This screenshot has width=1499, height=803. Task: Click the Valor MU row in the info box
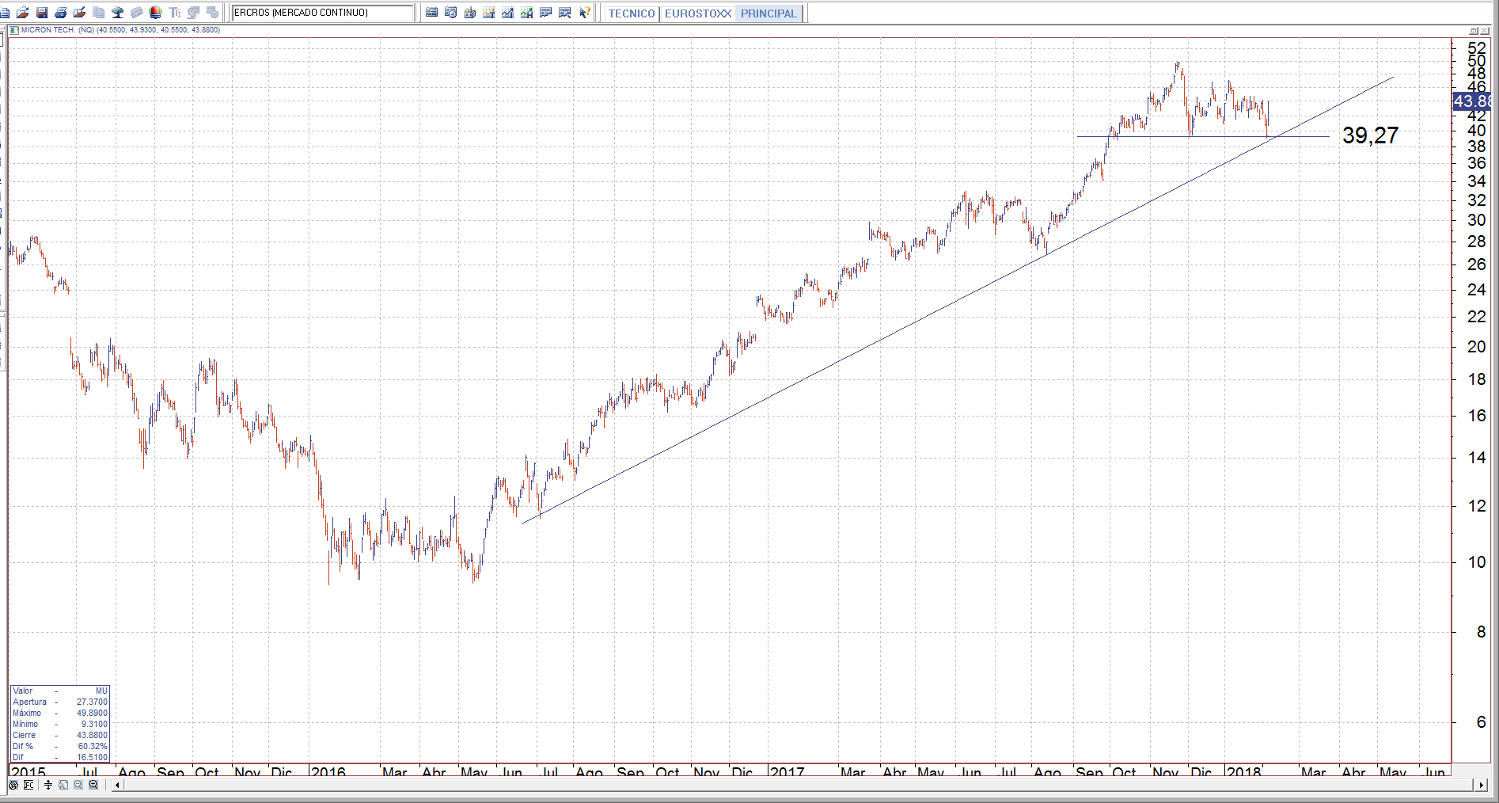tap(59, 691)
